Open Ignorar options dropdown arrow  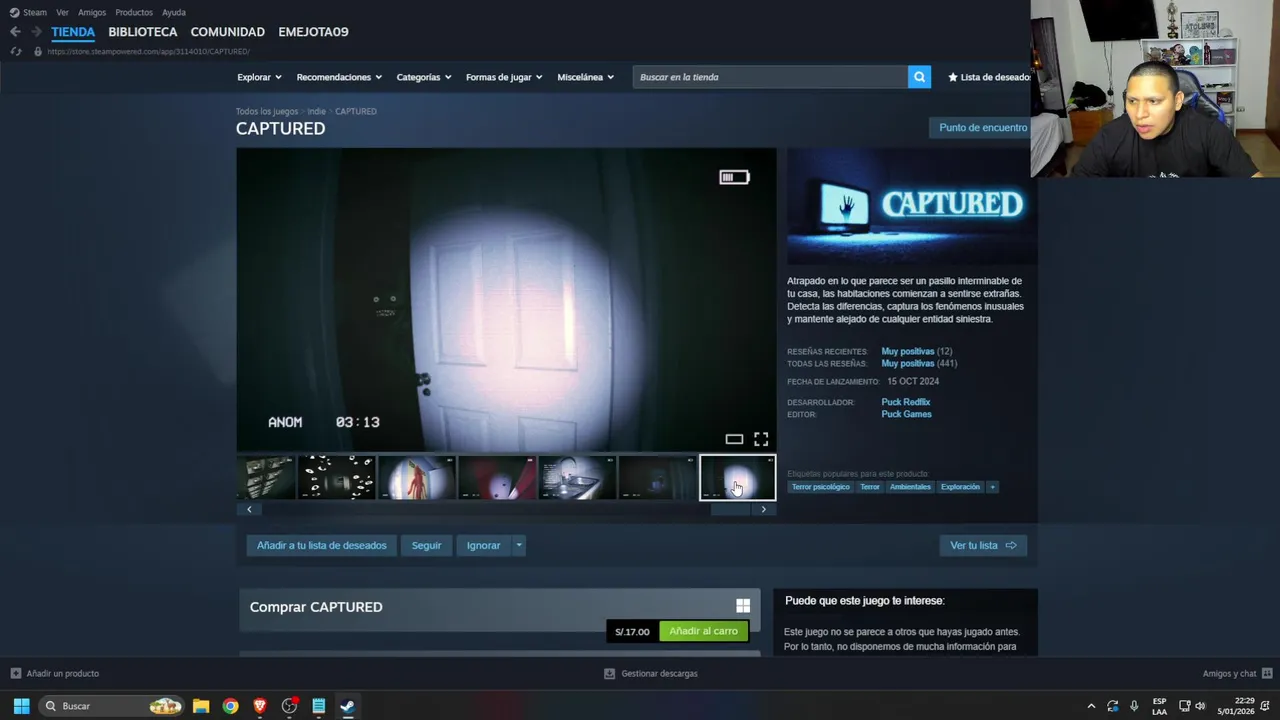tap(518, 545)
